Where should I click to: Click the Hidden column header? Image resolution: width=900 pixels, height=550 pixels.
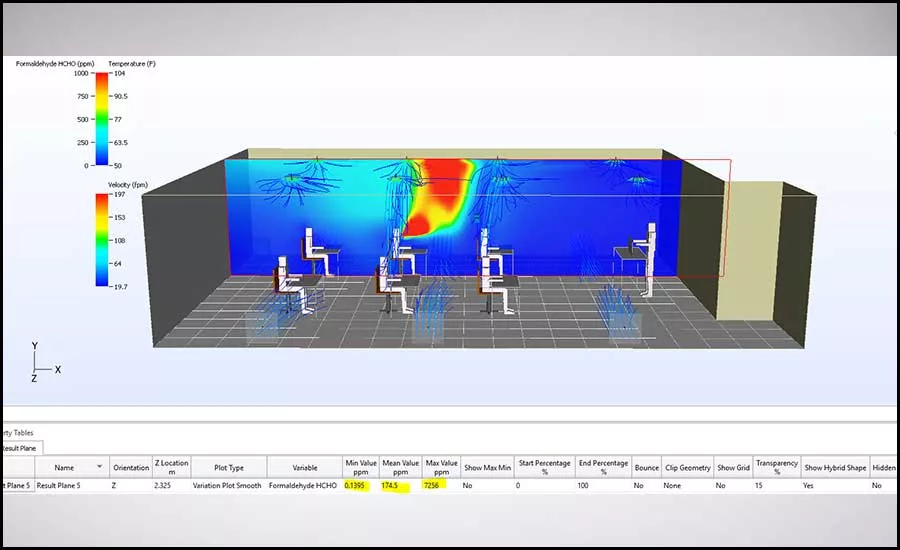pyautogui.click(x=884, y=467)
